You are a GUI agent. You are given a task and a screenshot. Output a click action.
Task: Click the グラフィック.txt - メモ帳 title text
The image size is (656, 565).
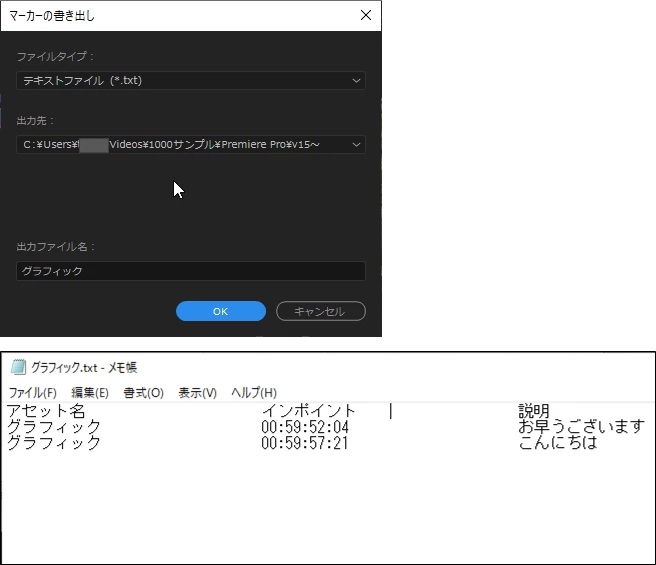pyautogui.click(x=84, y=367)
